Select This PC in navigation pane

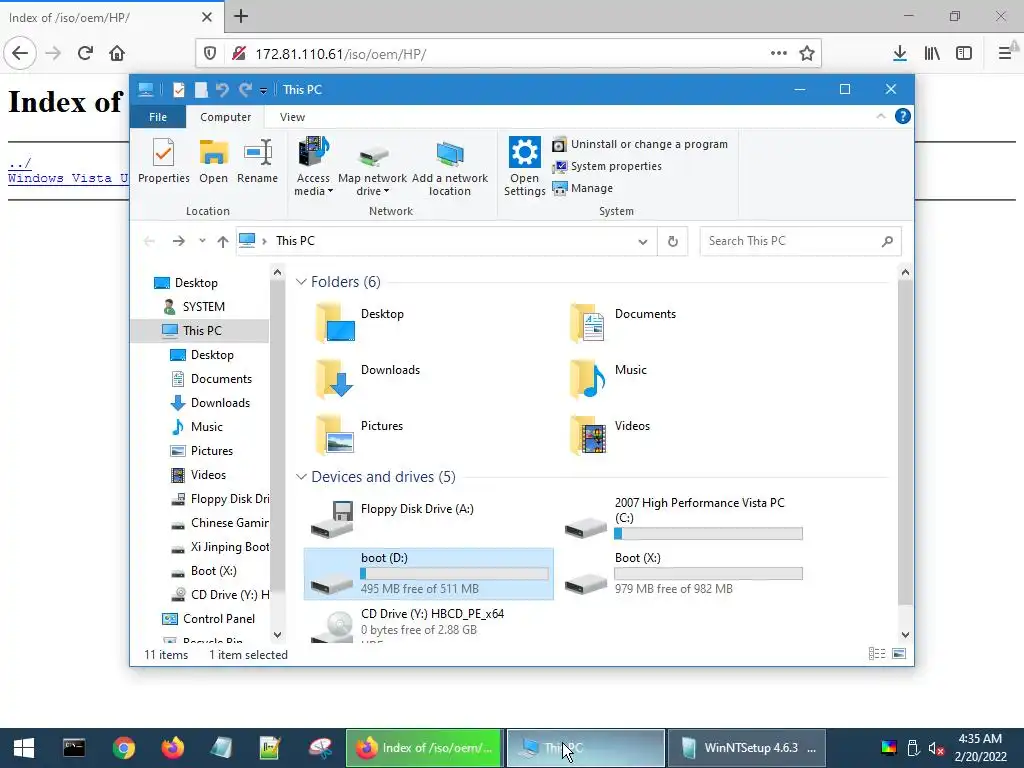[x=202, y=331]
